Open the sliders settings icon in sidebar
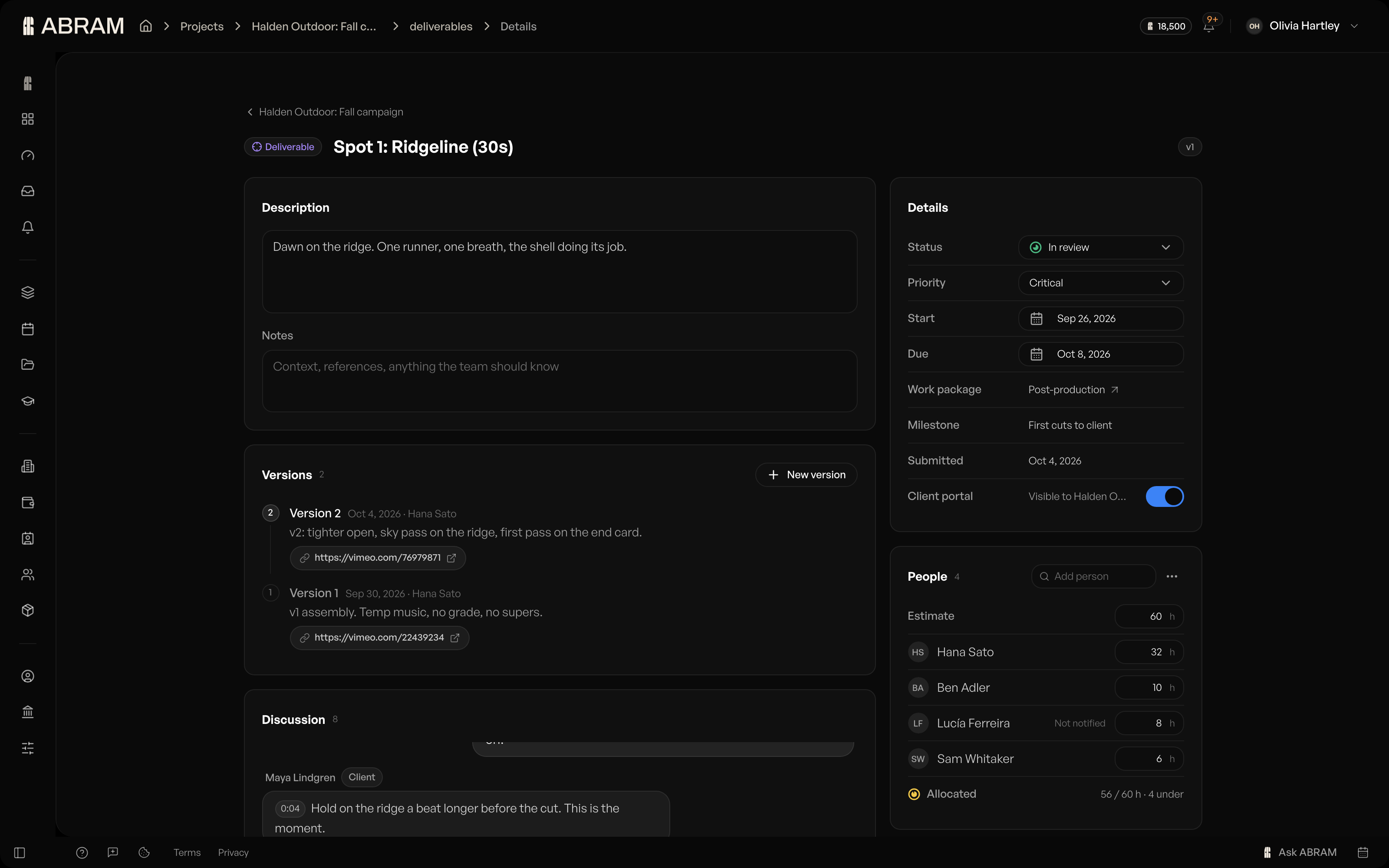1389x868 pixels. click(27, 748)
